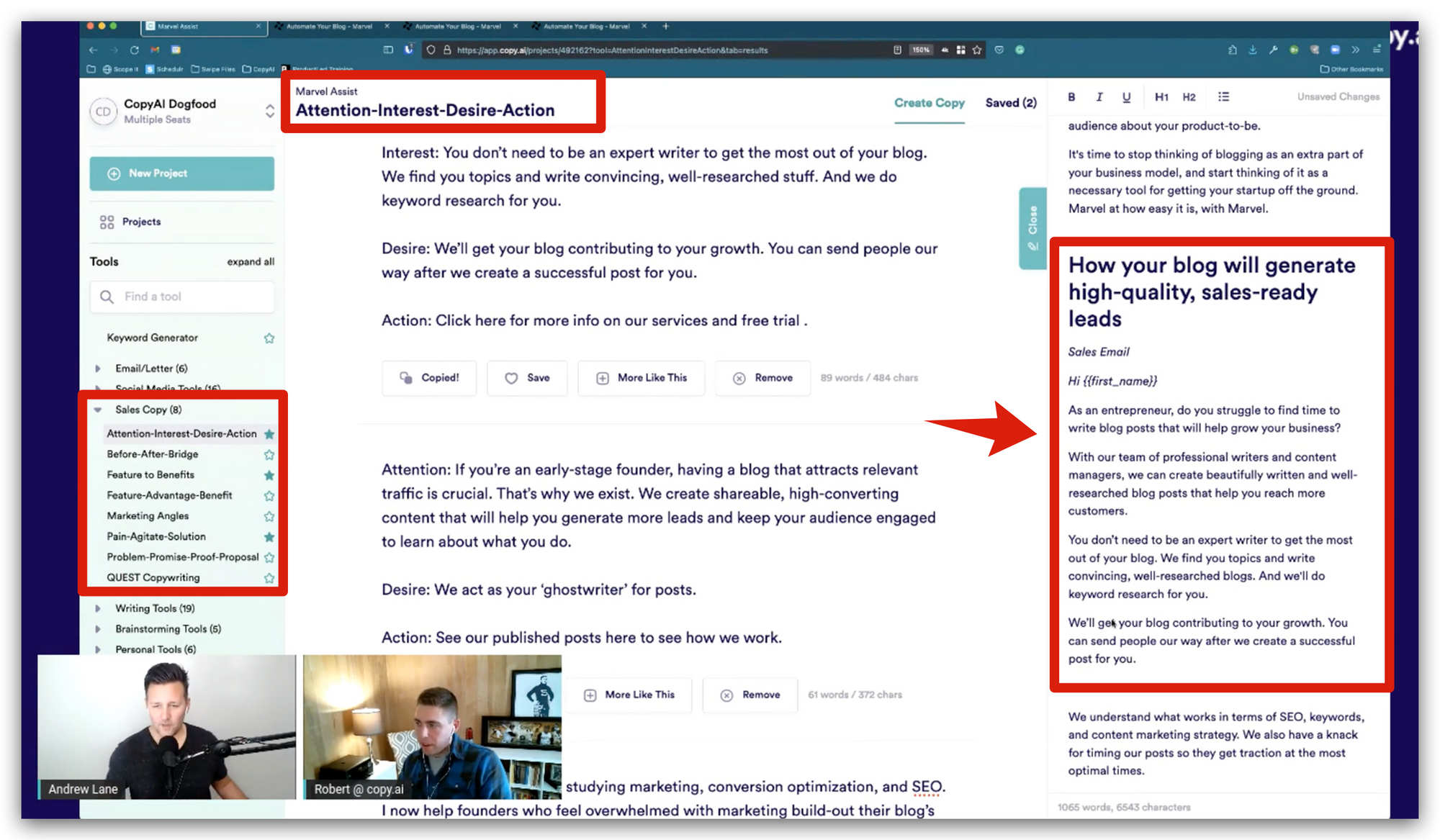The height and width of the screenshot is (840, 1440).
Task: Open Projects in sidebar
Action: 141,222
